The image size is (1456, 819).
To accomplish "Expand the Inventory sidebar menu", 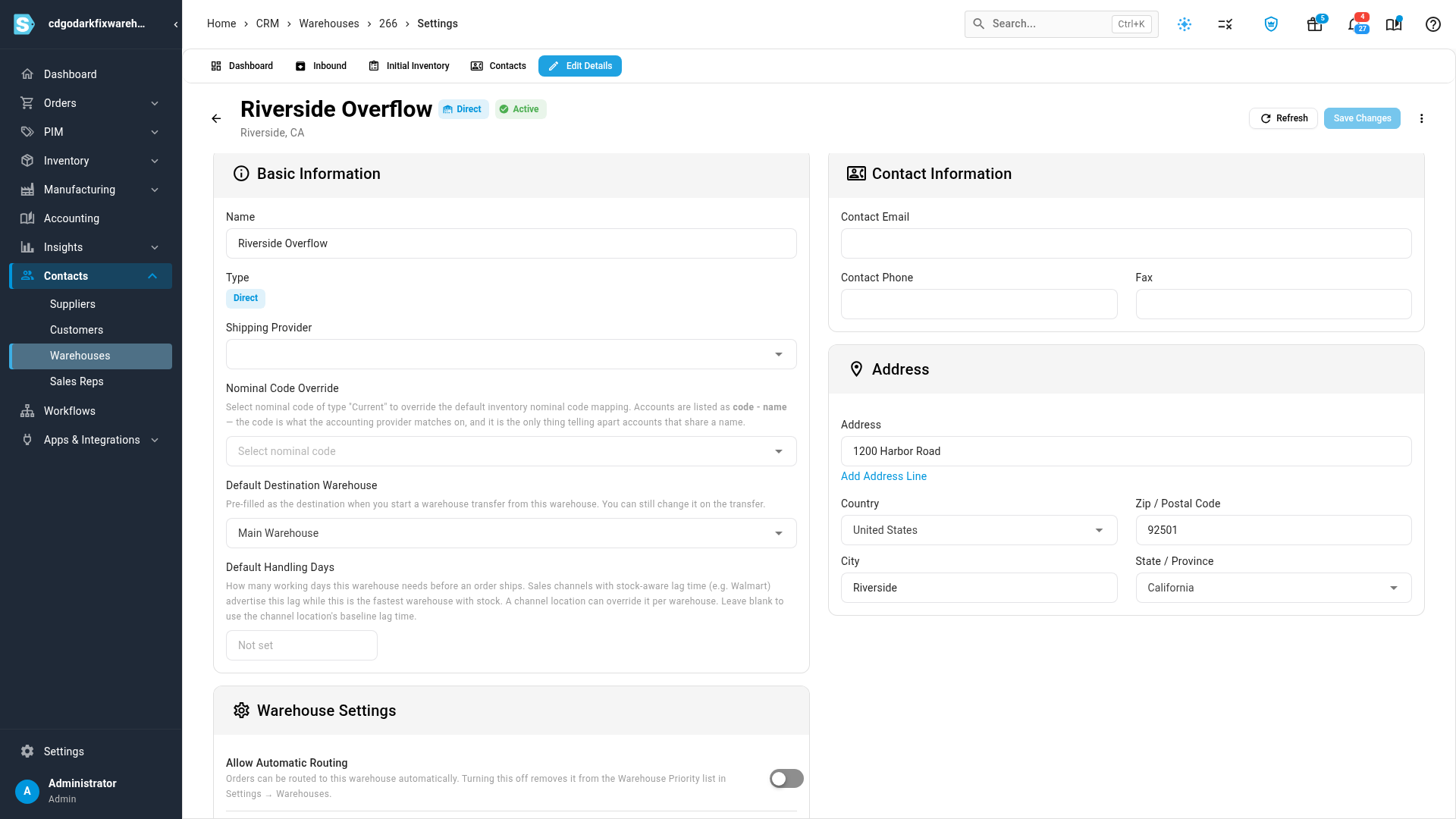I will pyautogui.click(x=155, y=161).
